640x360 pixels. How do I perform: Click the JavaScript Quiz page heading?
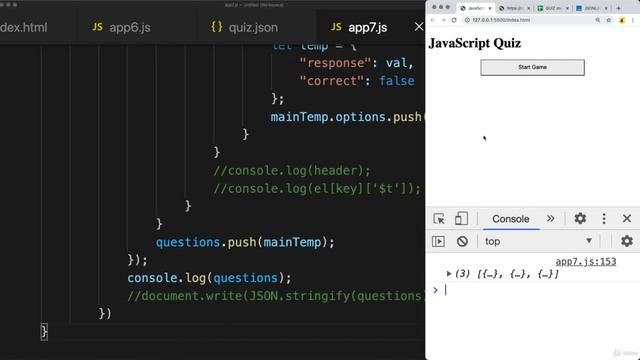tap(475, 43)
